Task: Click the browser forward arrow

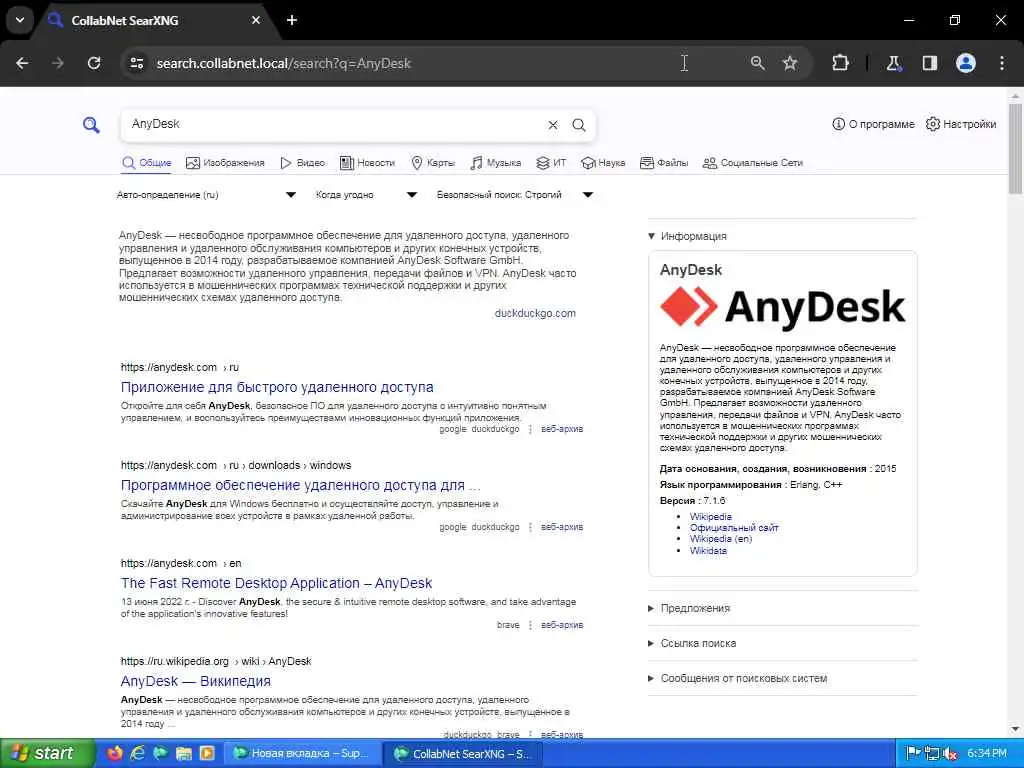Action: (x=58, y=63)
